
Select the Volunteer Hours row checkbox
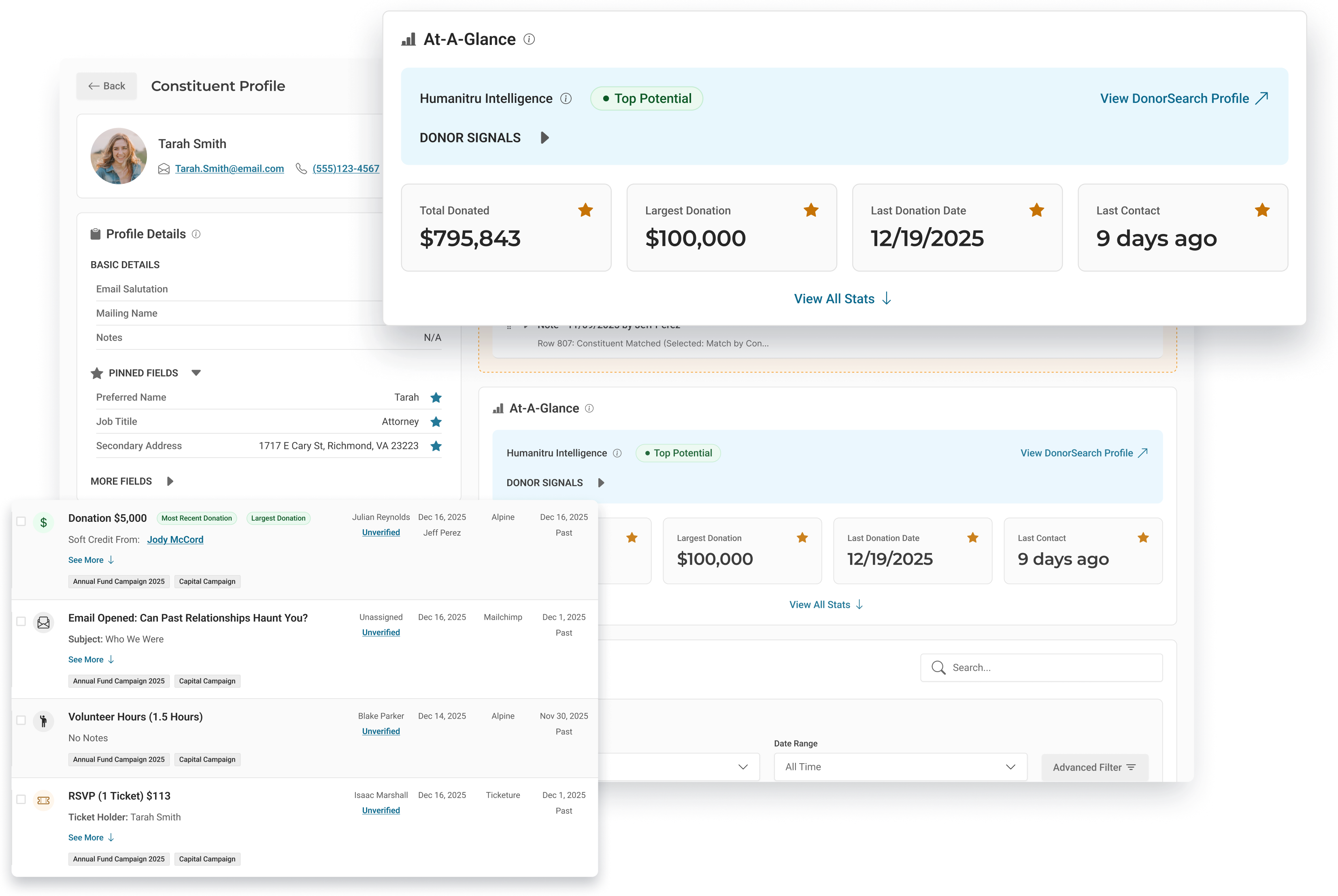[21, 720]
